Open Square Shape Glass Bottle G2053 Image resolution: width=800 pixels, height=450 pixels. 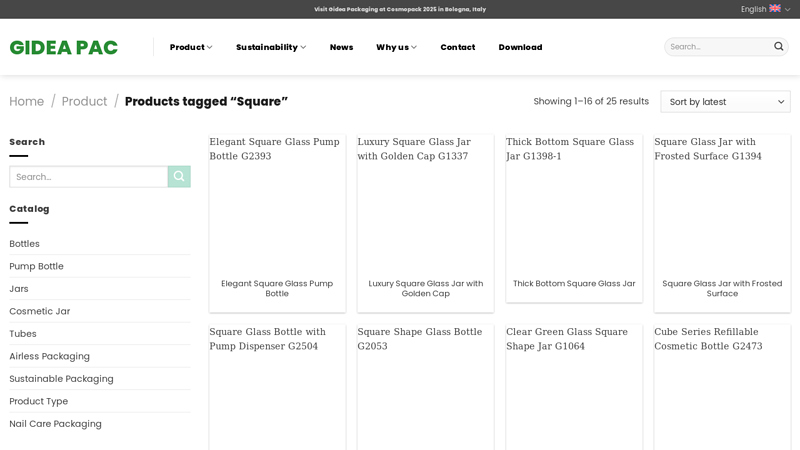(x=426, y=388)
